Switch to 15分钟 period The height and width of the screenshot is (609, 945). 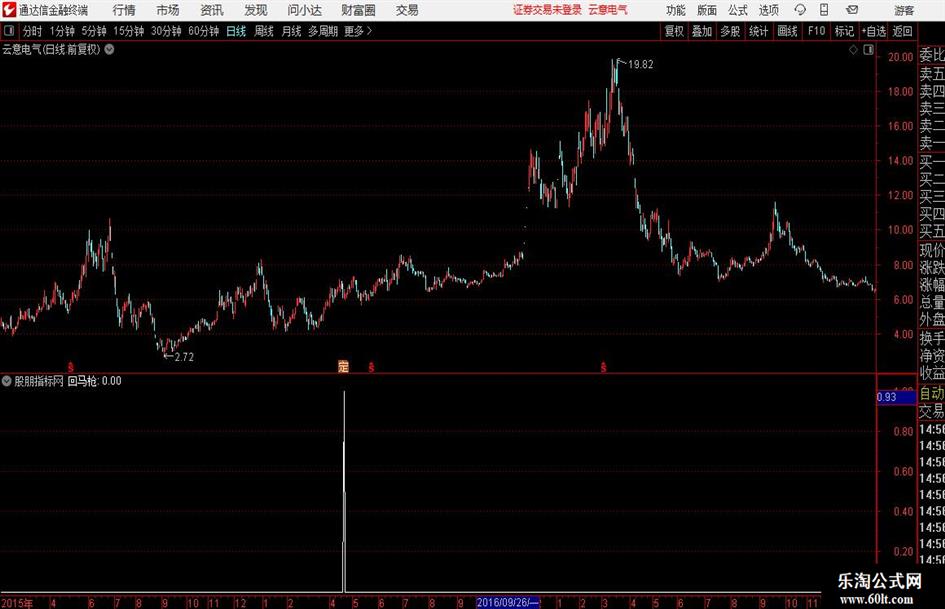[x=129, y=31]
